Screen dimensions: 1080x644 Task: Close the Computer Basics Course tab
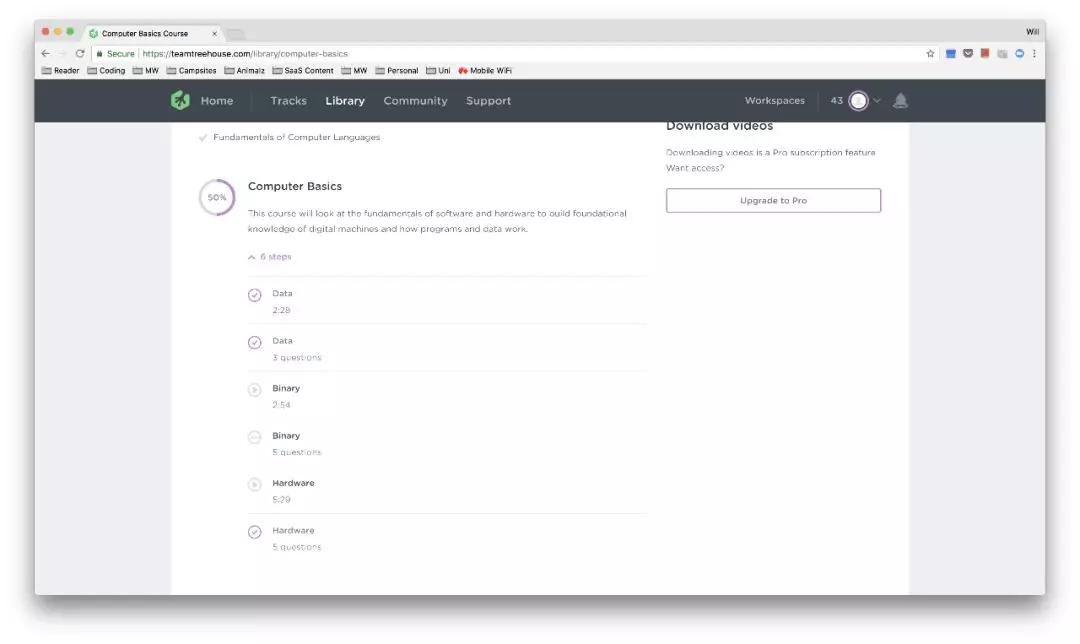pyautogui.click(x=214, y=33)
